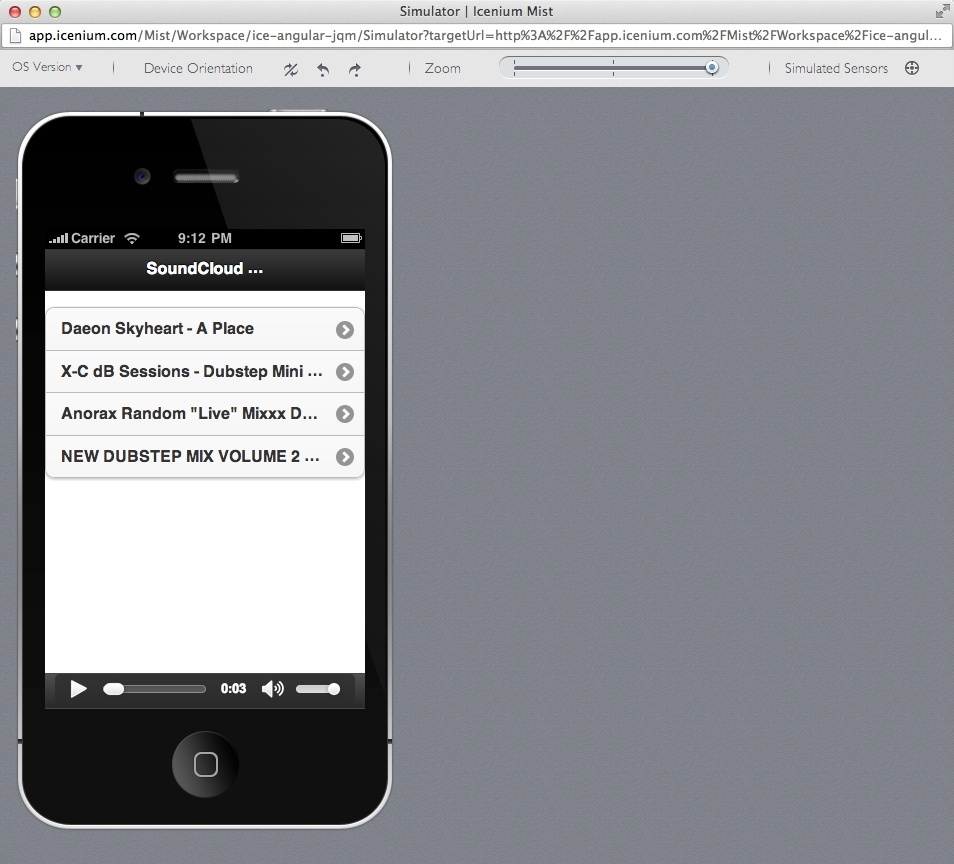The height and width of the screenshot is (864, 954).
Task: Open the OS Version dropdown
Action: 47,68
